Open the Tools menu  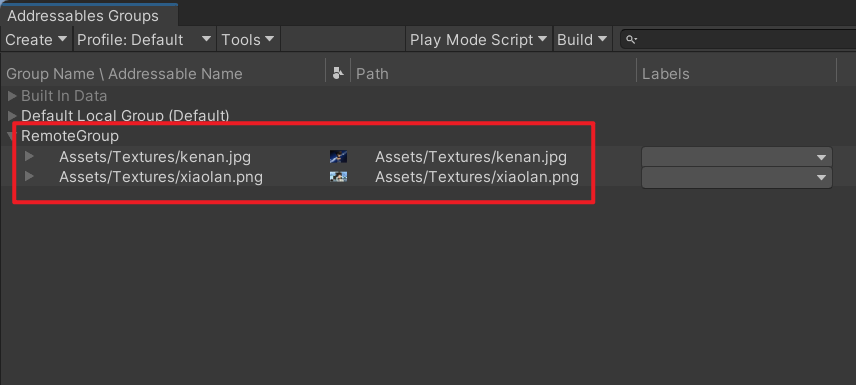pyautogui.click(x=248, y=39)
